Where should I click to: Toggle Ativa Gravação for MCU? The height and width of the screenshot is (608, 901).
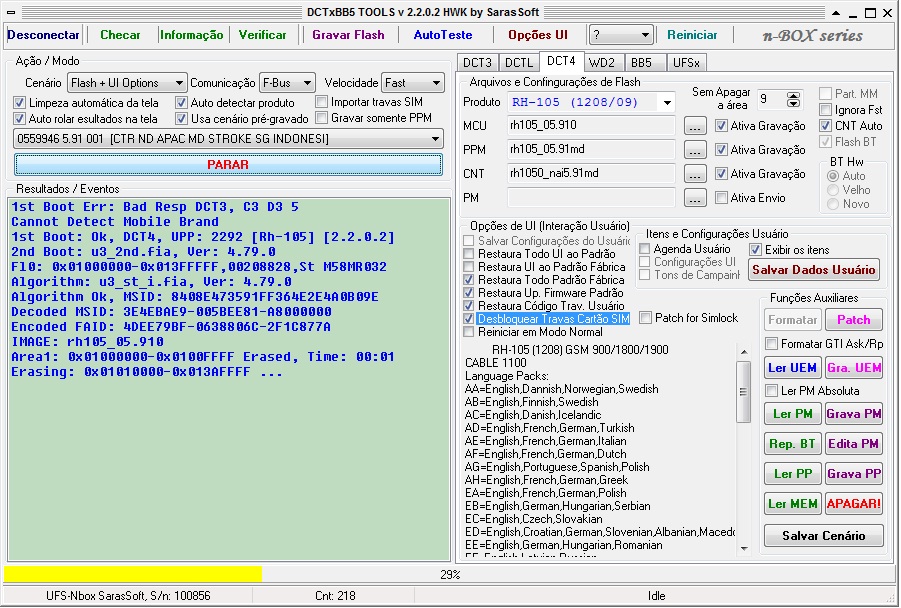coord(721,126)
